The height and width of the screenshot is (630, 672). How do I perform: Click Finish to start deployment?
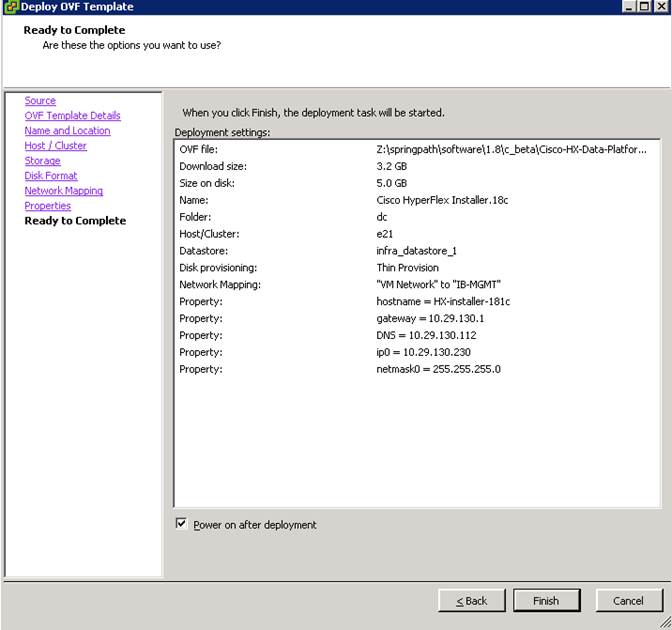coord(546,601)
